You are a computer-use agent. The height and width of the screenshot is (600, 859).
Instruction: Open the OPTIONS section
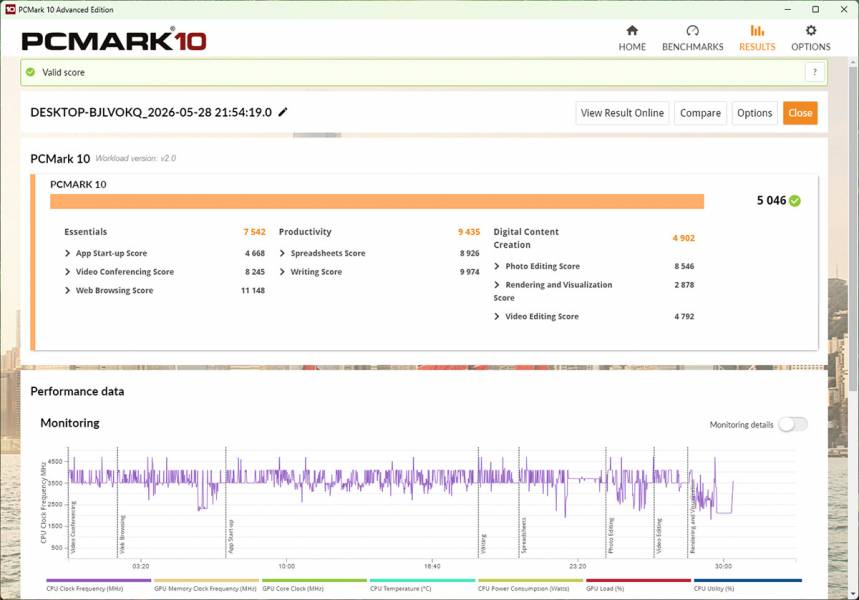811,38
